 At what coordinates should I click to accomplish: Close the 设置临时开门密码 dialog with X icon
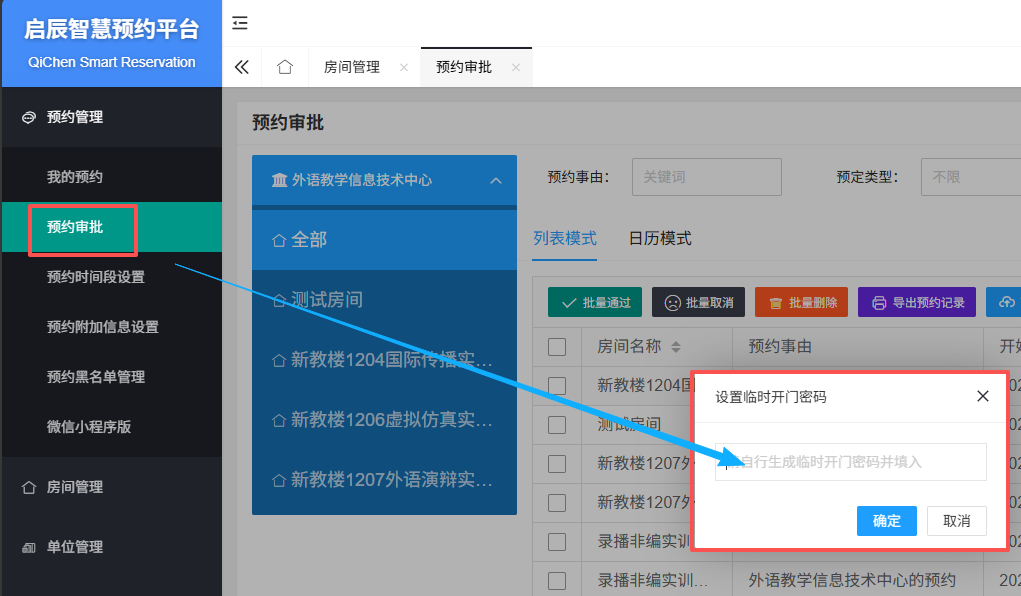[x=982, y=397]
